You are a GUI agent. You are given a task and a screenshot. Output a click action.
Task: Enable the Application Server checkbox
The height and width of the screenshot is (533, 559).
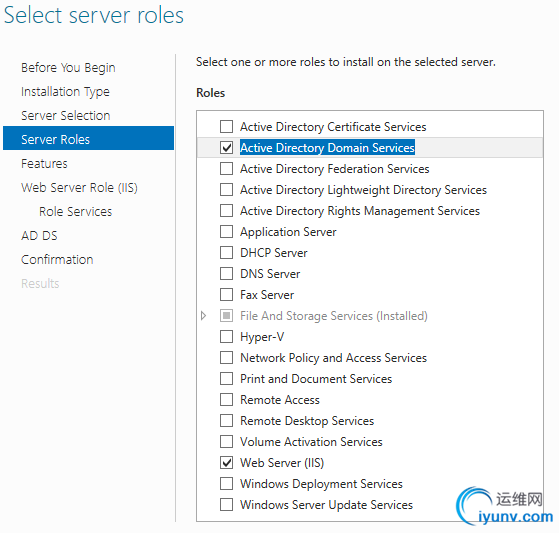coord(226,232)
